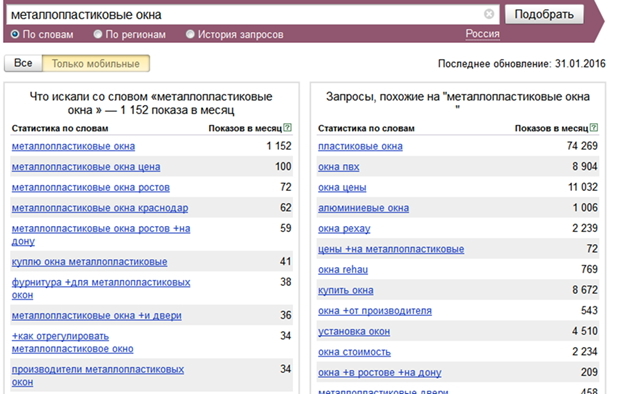The height and width of the screenshot is (394, 623).
Task: Open the алюминиевые окна link
Action: tap(364, 208)
